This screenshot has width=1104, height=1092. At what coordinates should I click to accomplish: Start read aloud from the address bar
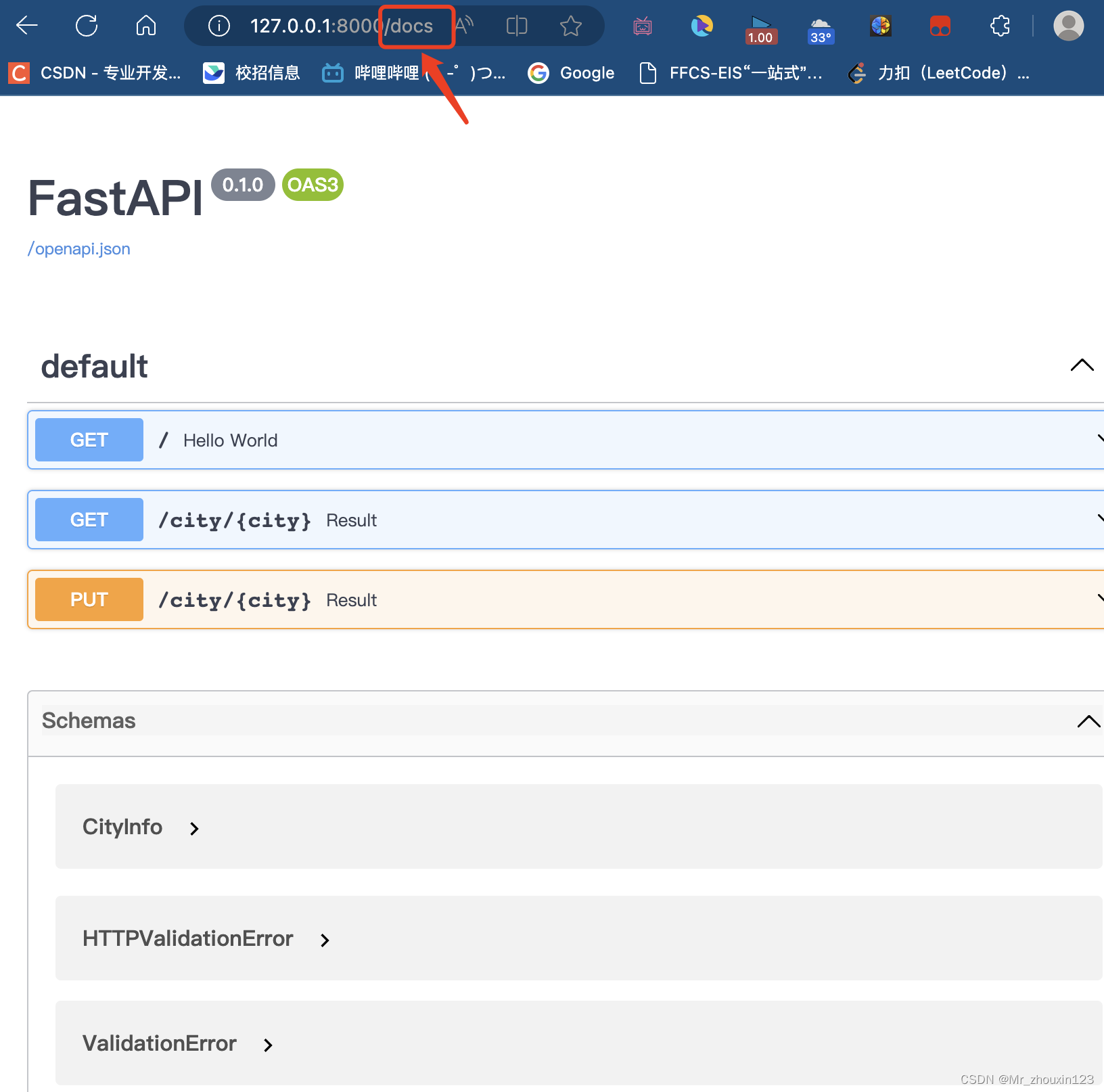[465, 25]
